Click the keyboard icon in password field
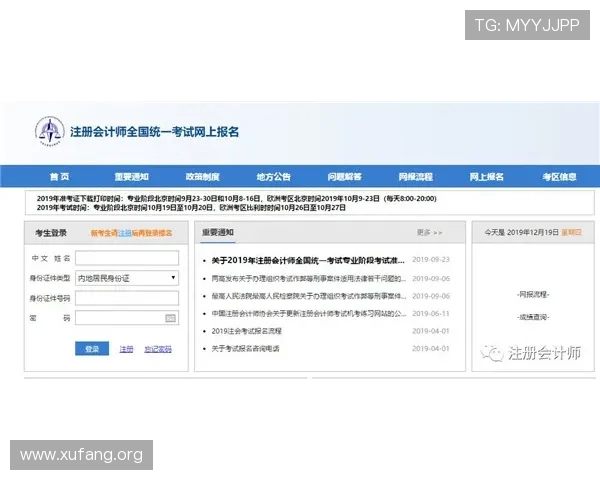600x480 pixels. (x=170, y=318)
